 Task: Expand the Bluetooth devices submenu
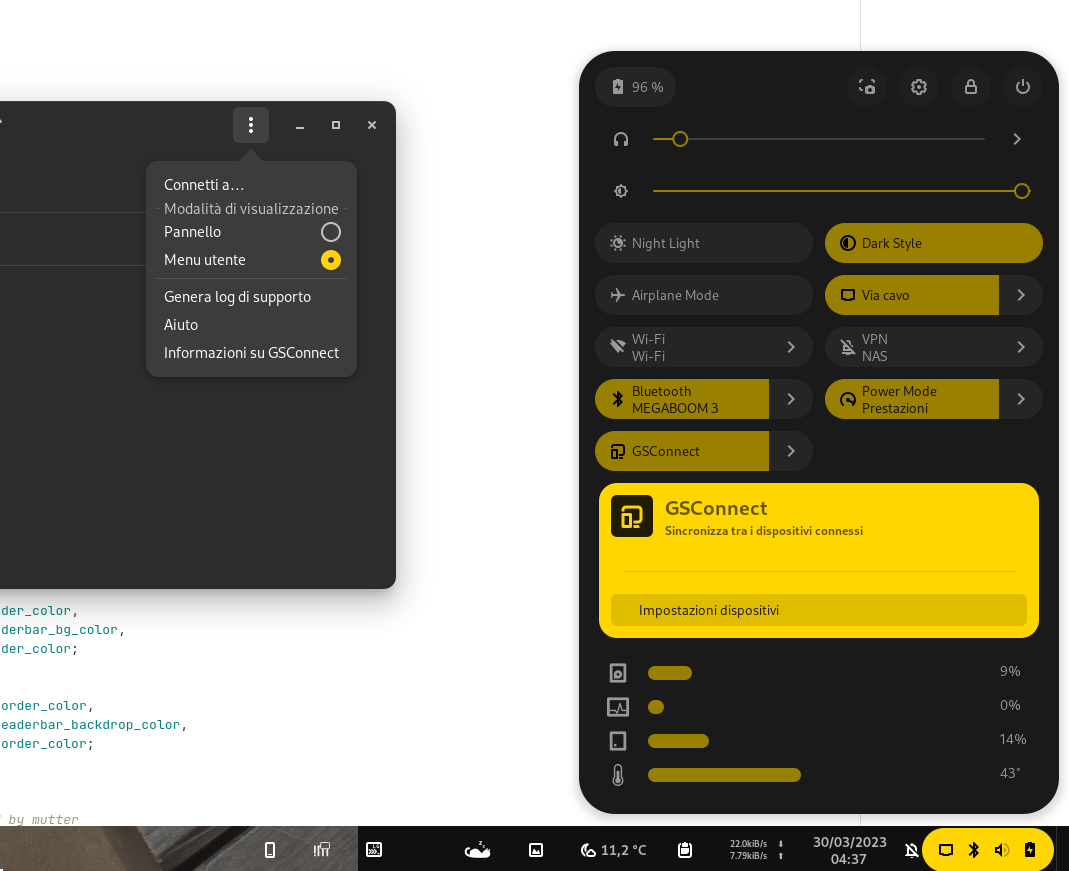click(791, 399)
